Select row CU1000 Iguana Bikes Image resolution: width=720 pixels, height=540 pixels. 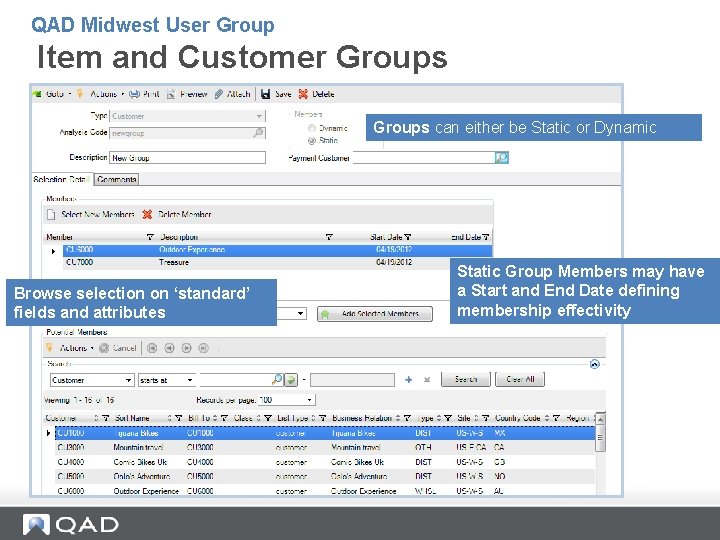tap(325, 433)
